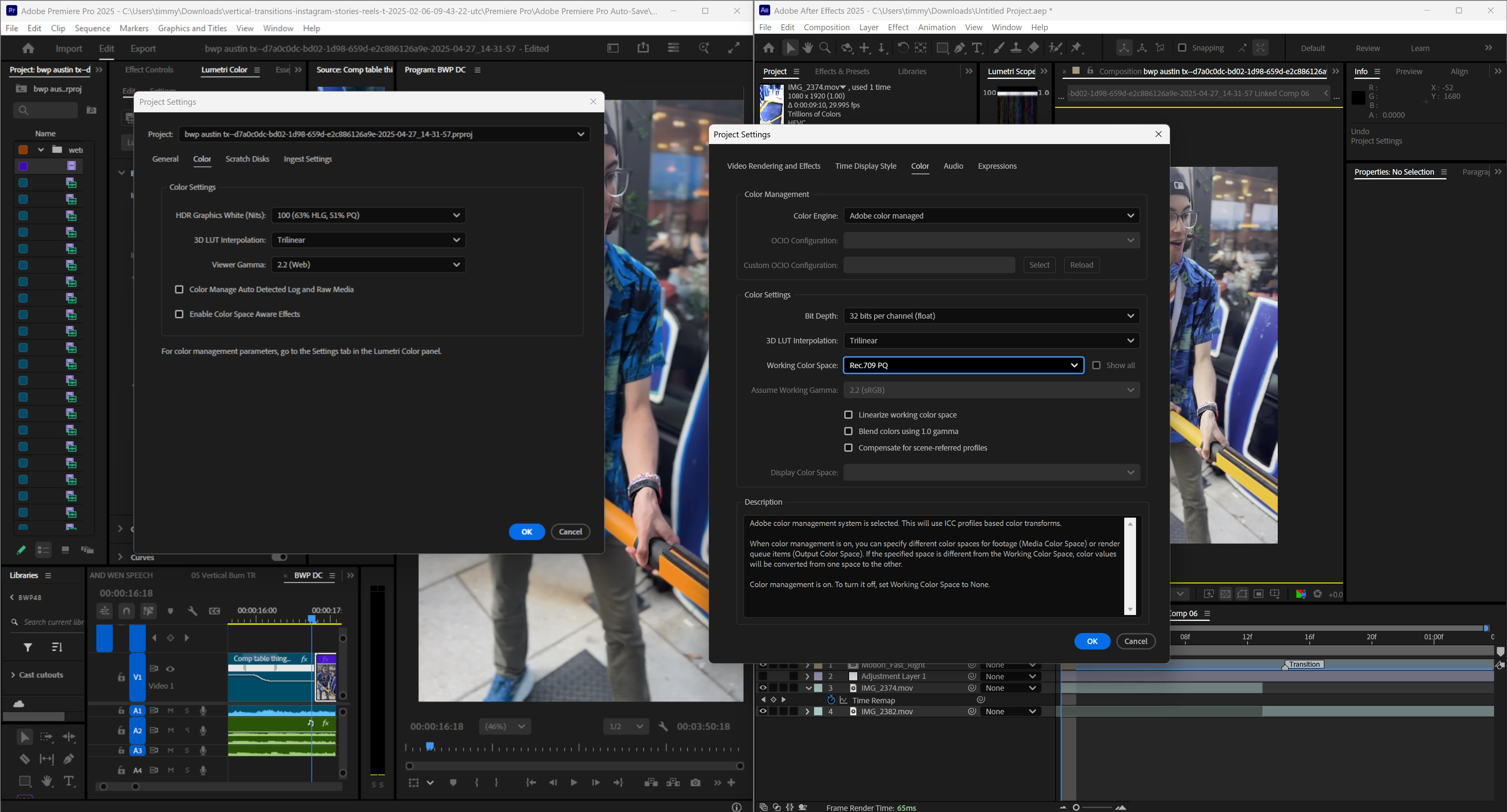Select the Type tool in After Effects
This screenshot has height=812, width=1507.
coord(977,48)
